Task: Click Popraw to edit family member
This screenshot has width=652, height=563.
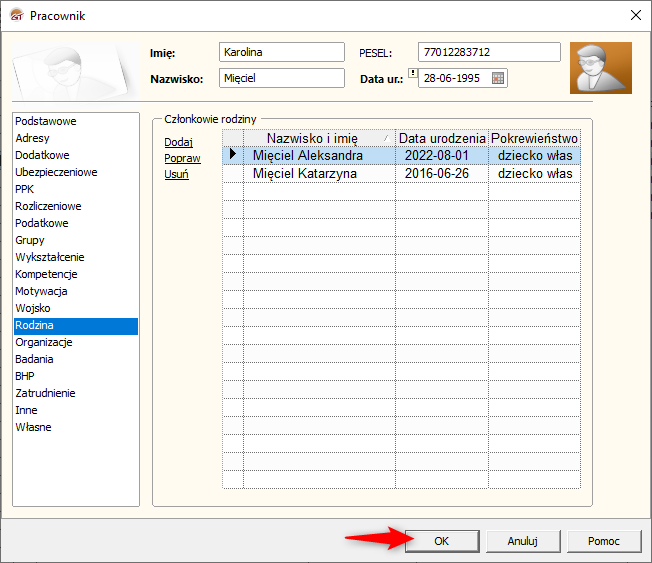Action: click(x=182, y=158)
